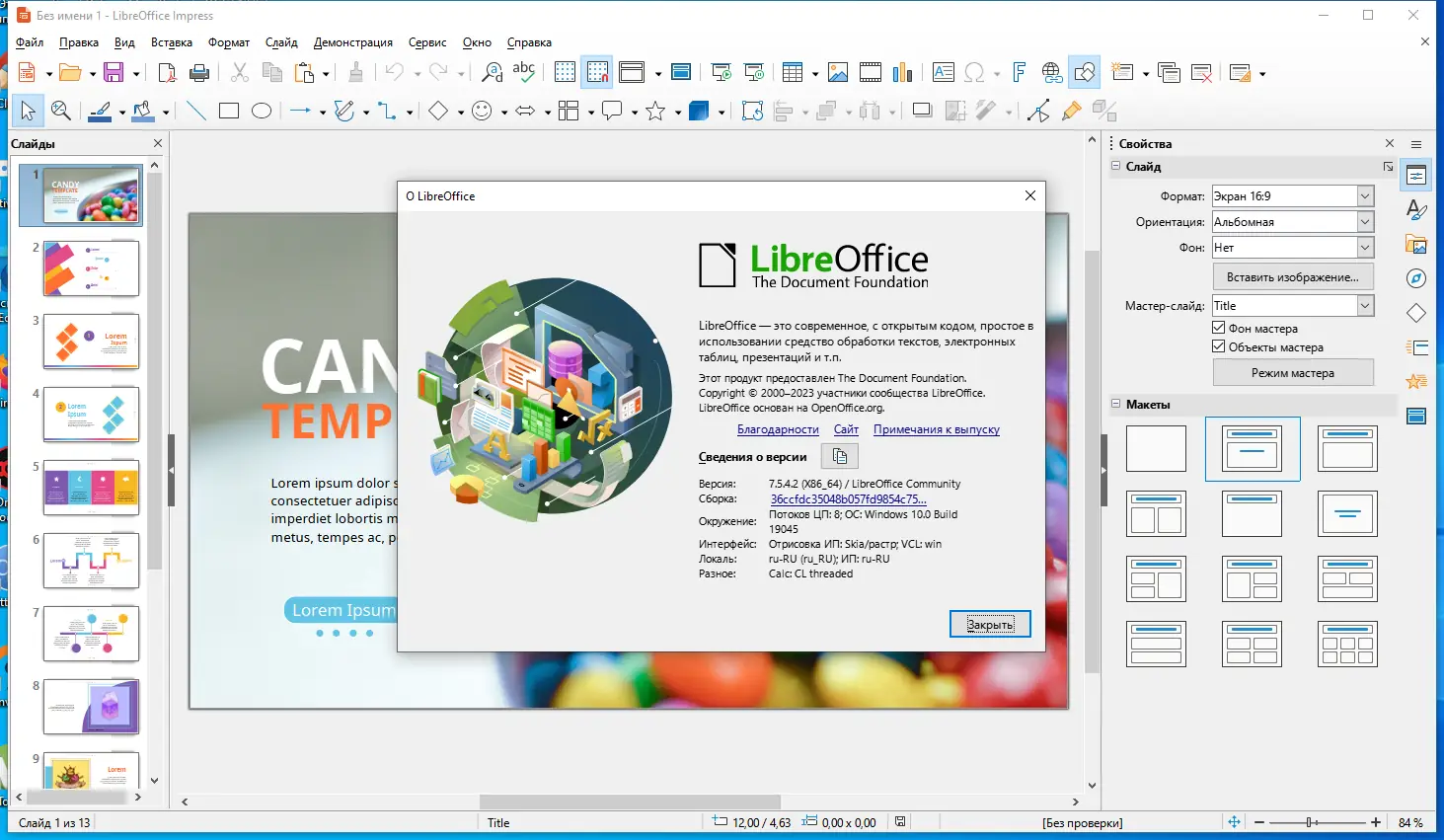This screenshot has width=1444, height=840.
Task: Open the Демонстрация menu
Action: tap(353, 42)
